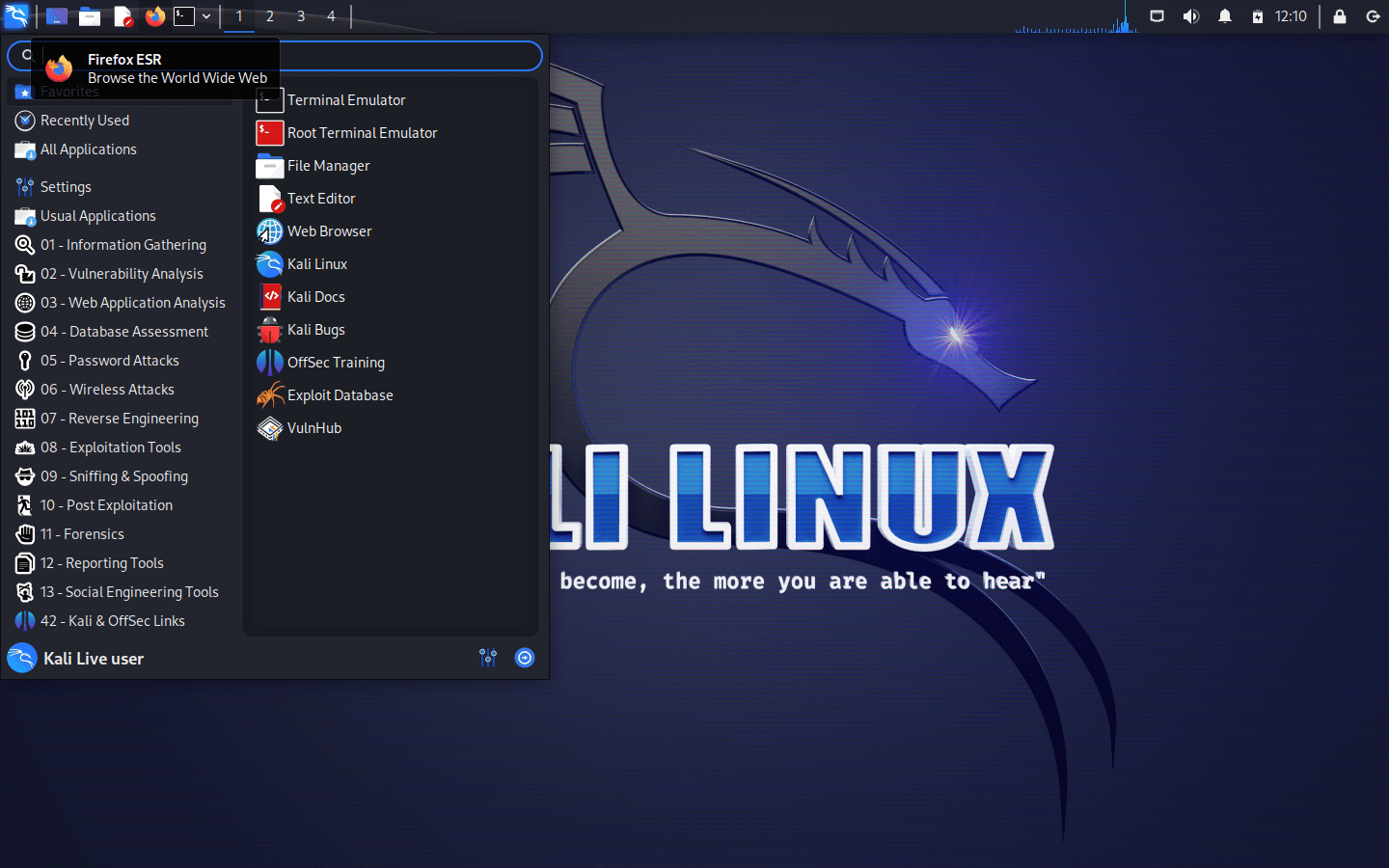The width and height of the screenshot is (1389, 868).
Task: Show Recently Used applications
Action: (x=84, y=120)
